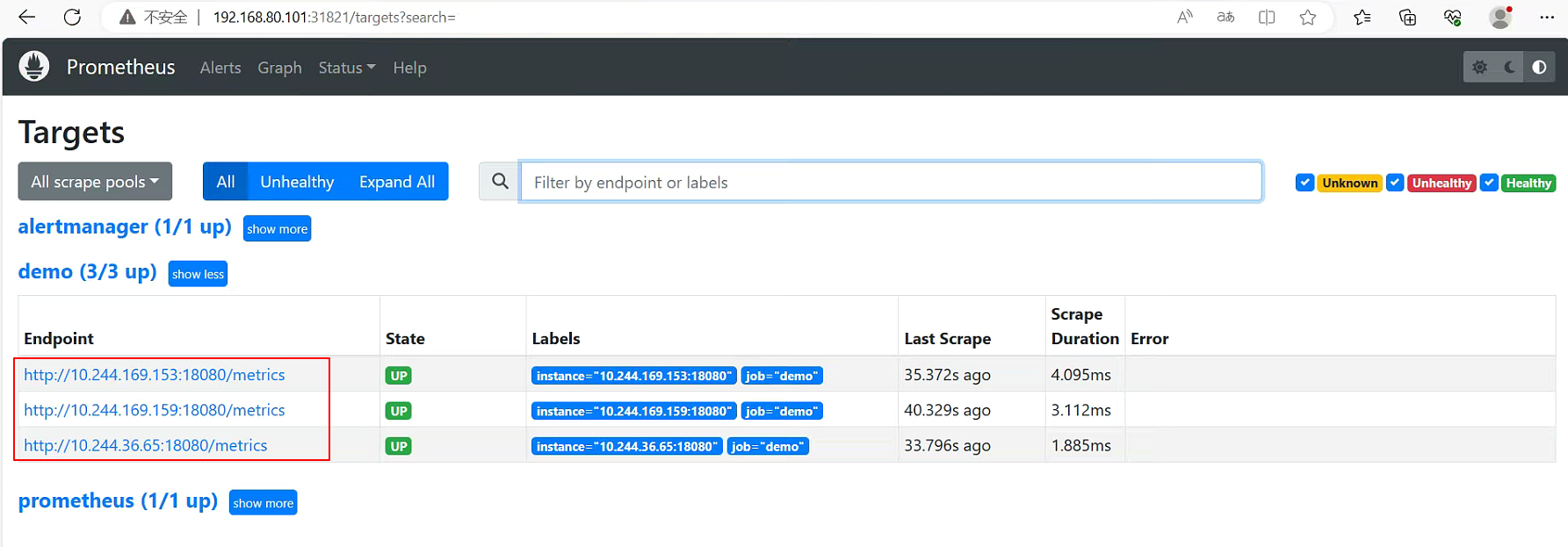
Task: Toggle the Healthy state checkbox
Action: [x=1489, y=183]
